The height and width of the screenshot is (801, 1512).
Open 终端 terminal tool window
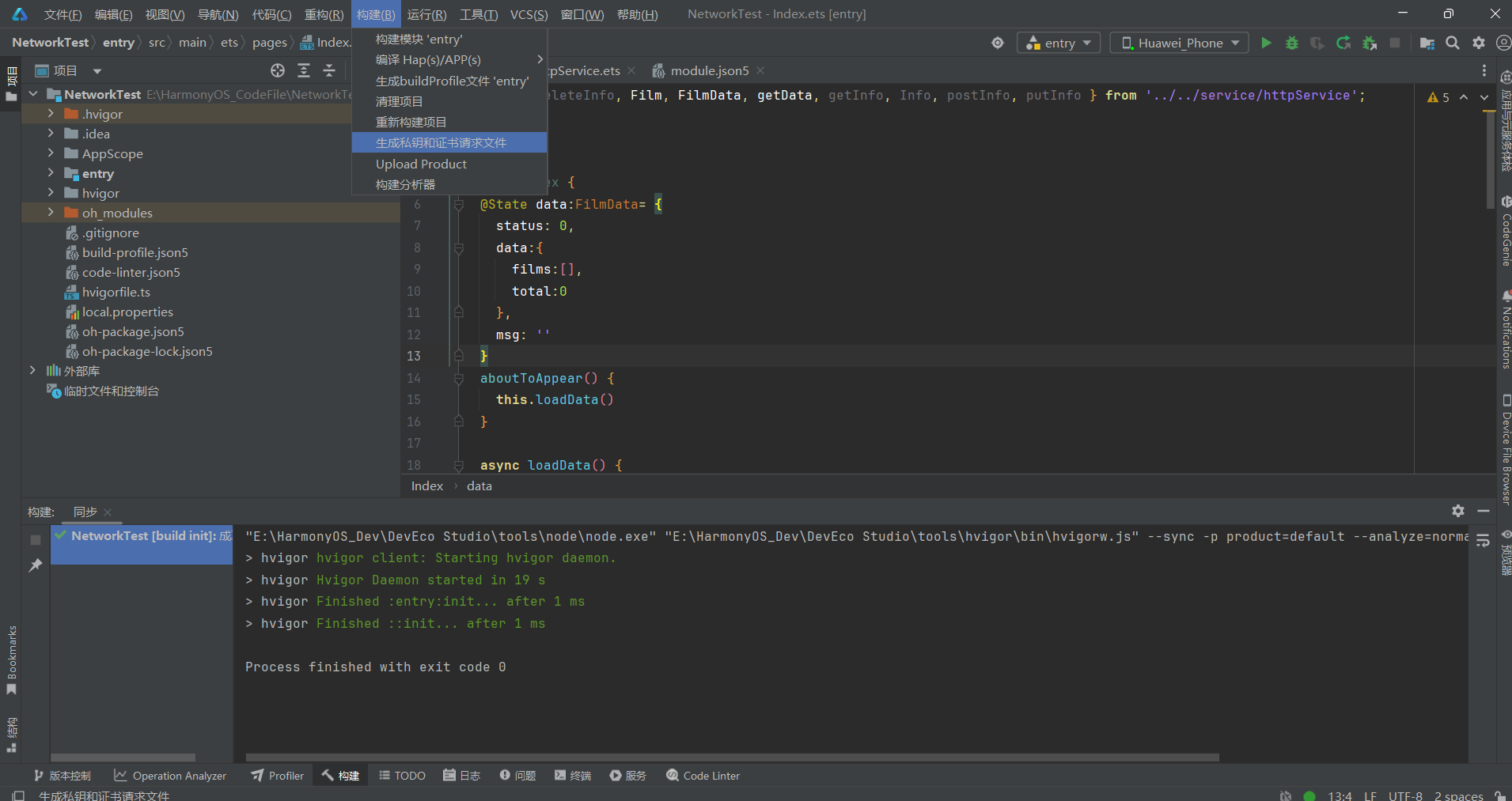[x=574, y=776]
